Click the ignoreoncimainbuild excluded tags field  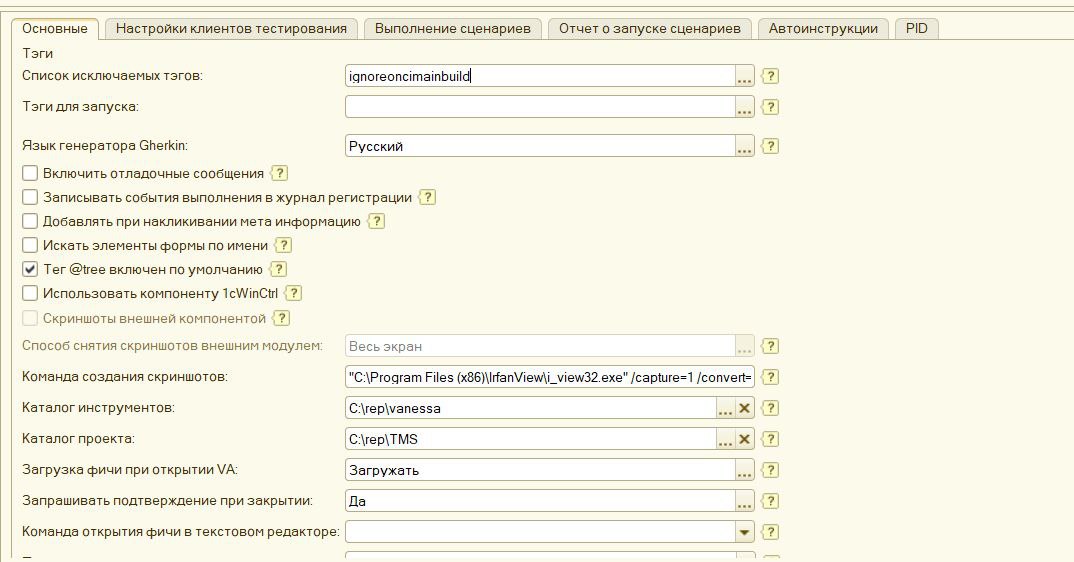pyautogui.click(x=540, y=76)
